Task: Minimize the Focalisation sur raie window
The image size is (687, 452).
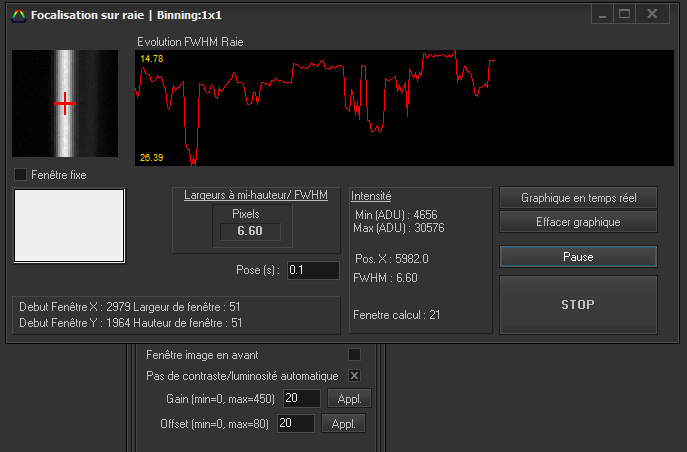Action: 601,14
